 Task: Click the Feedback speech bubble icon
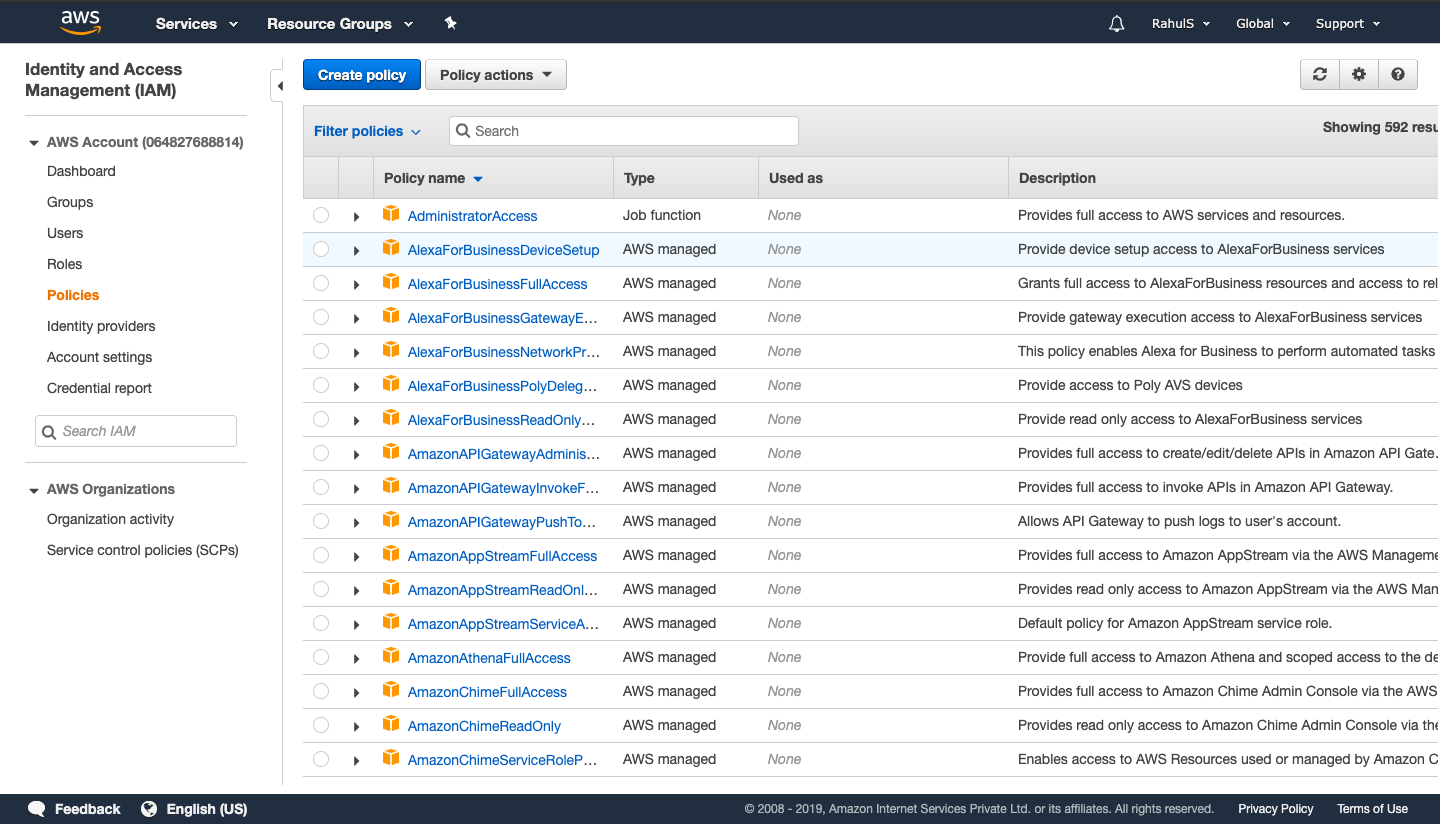pos(36,808)
